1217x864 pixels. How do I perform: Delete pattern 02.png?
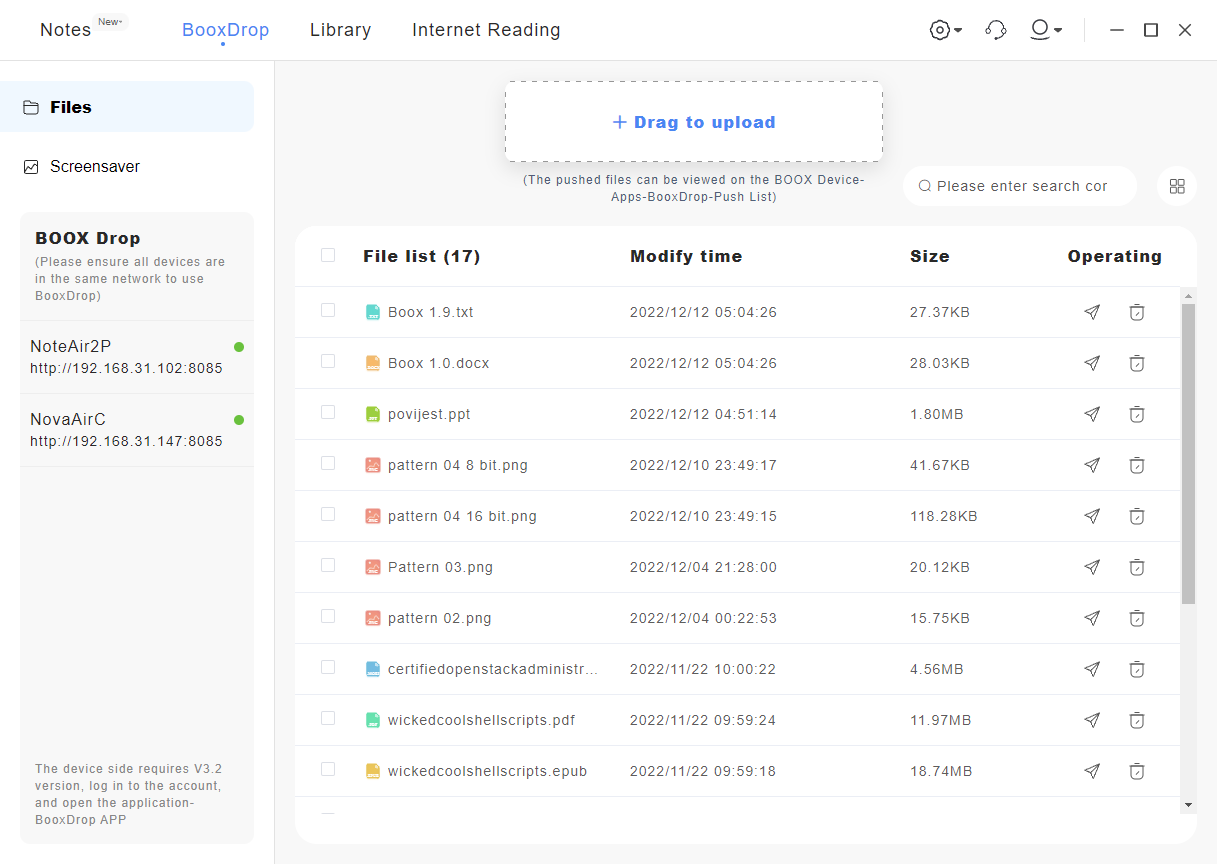(1137, 618)
